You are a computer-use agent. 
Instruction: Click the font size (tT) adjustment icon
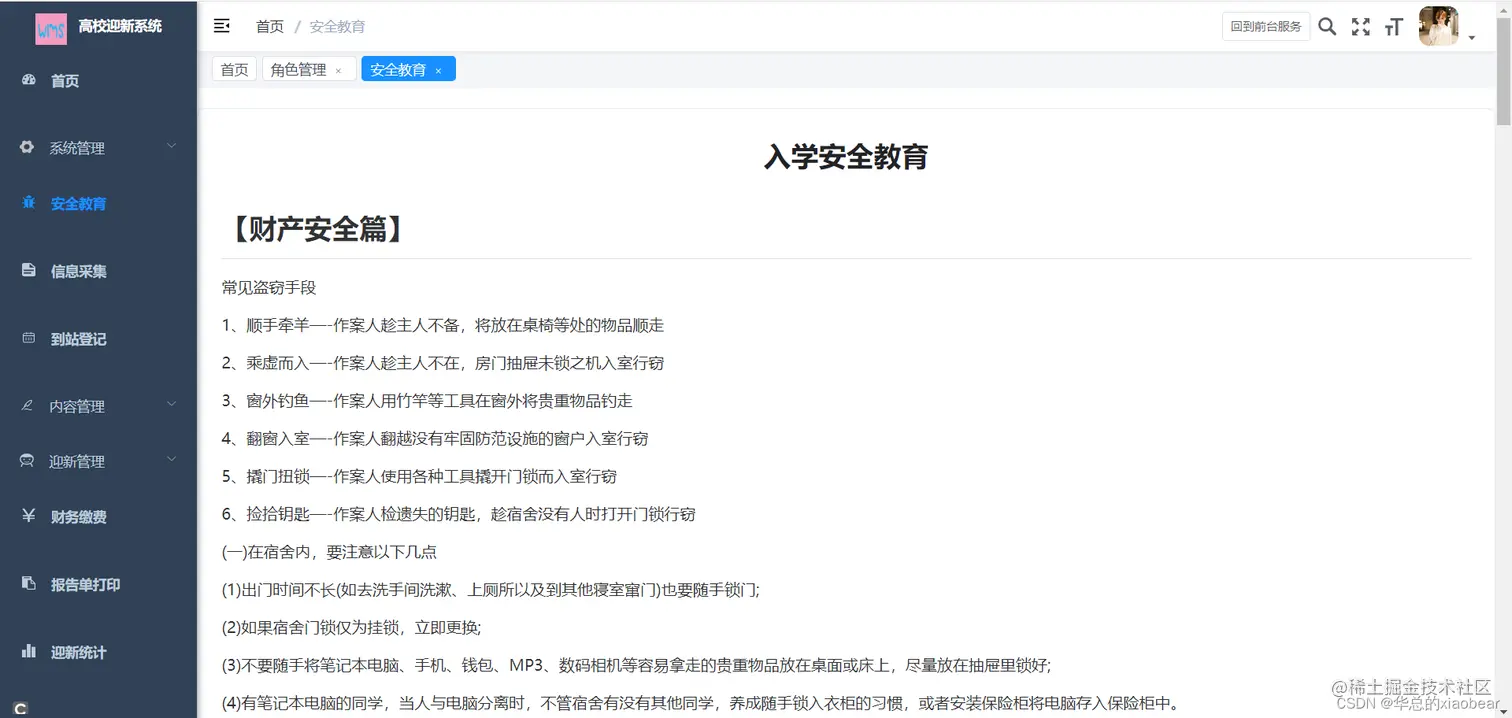1393,26
